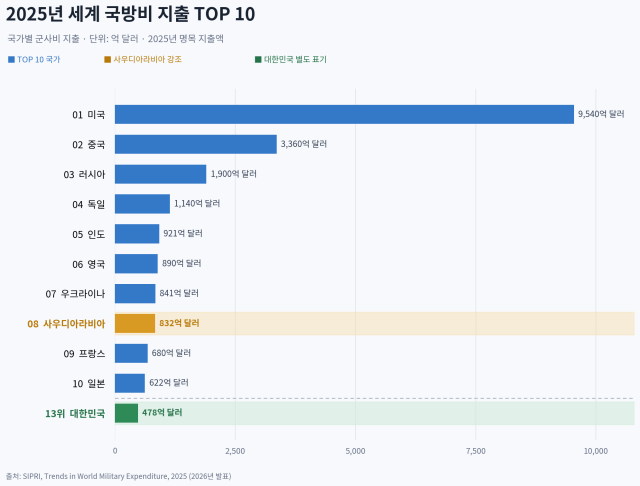Click the chart title '2025년 세계 국방비 지출 TOP 10'
The width and height of the screenshot is (640, 486).
[x=130, y=14]
